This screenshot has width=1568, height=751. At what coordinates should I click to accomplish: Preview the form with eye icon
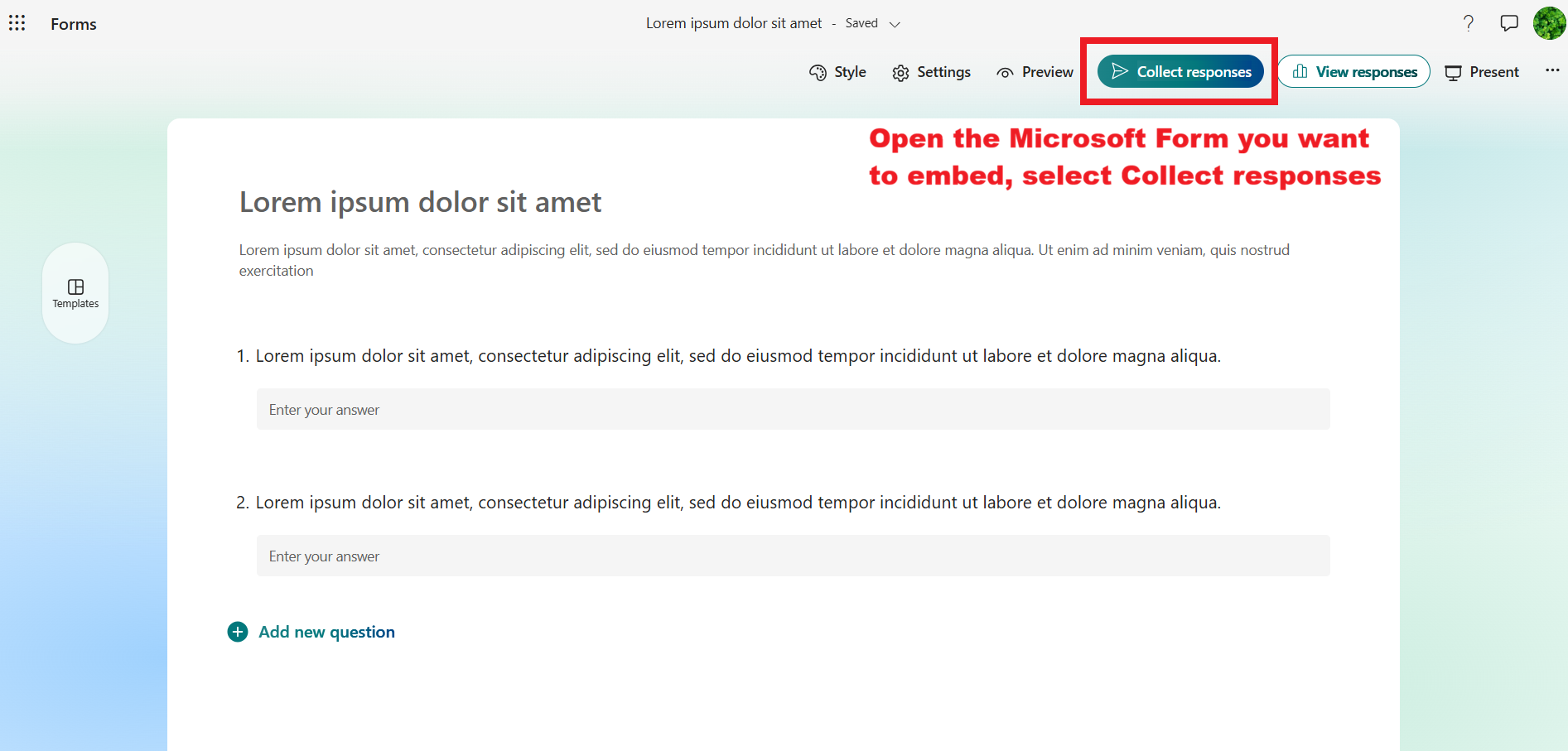(x=1035, y=72)
